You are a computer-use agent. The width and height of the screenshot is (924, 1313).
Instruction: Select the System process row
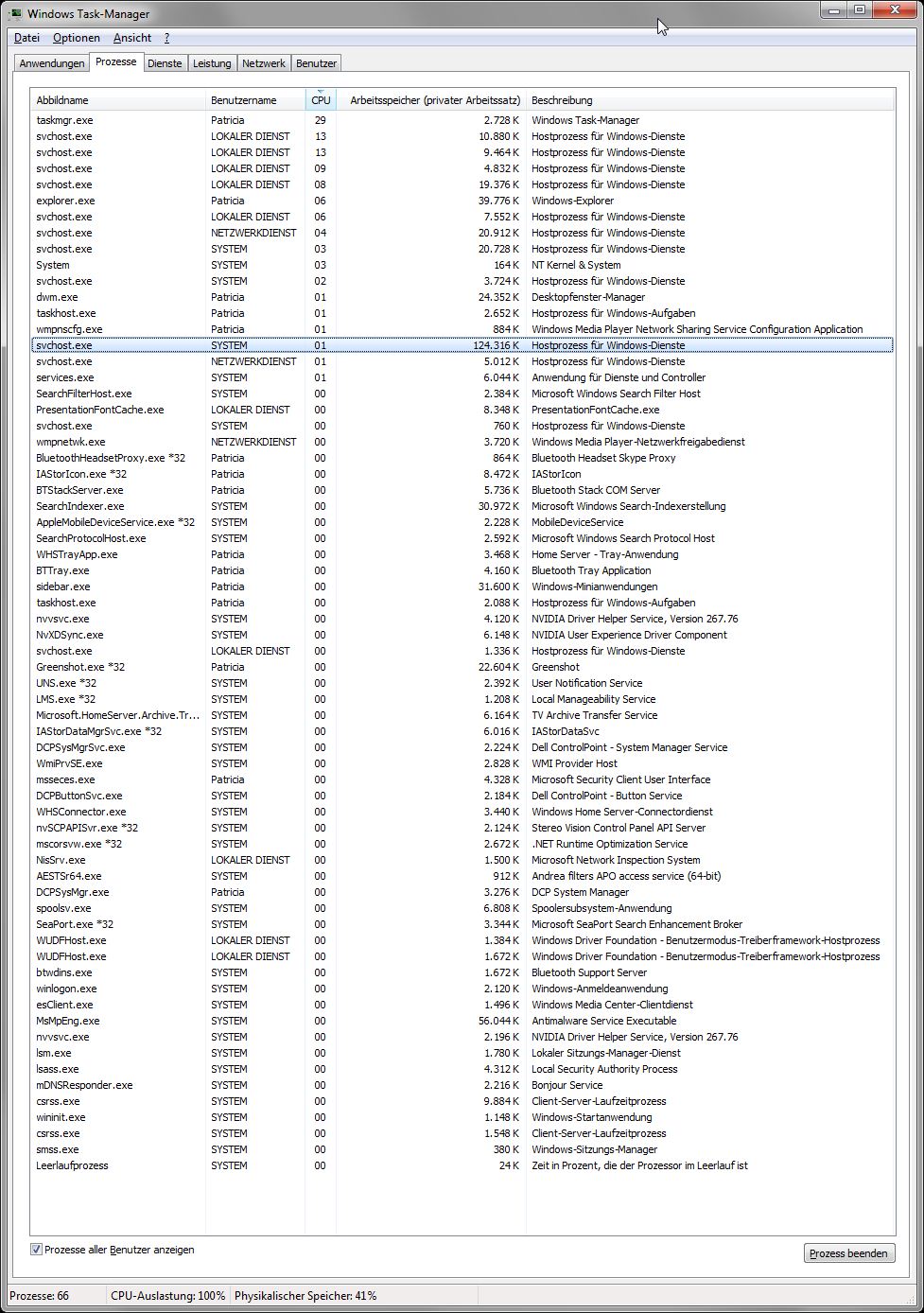(x=462, y=265)
